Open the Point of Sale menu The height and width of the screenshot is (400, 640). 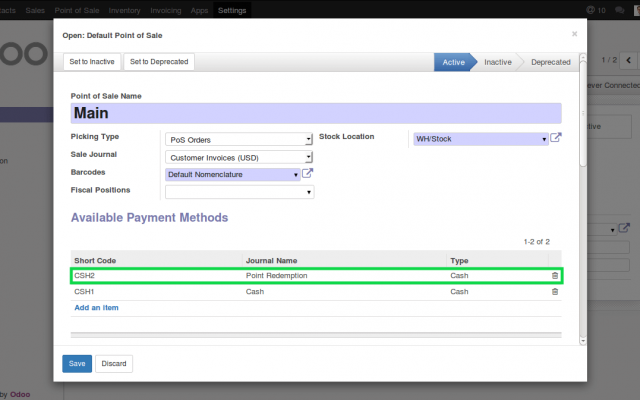tap(77, 10)
